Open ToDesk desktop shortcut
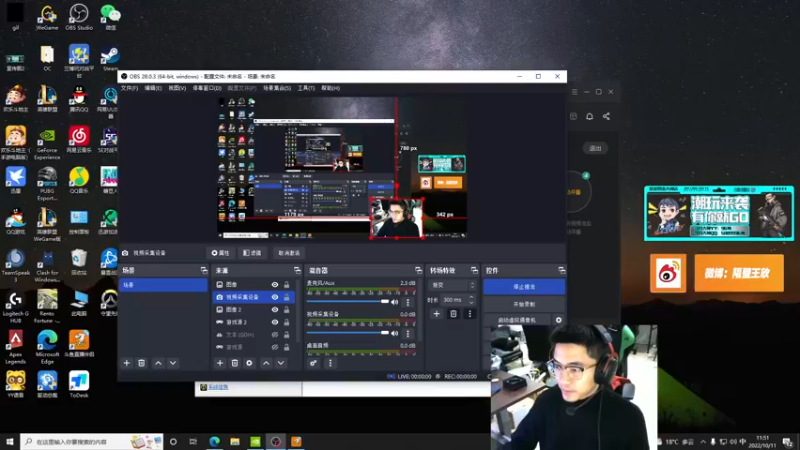 (x=79, y=384)
